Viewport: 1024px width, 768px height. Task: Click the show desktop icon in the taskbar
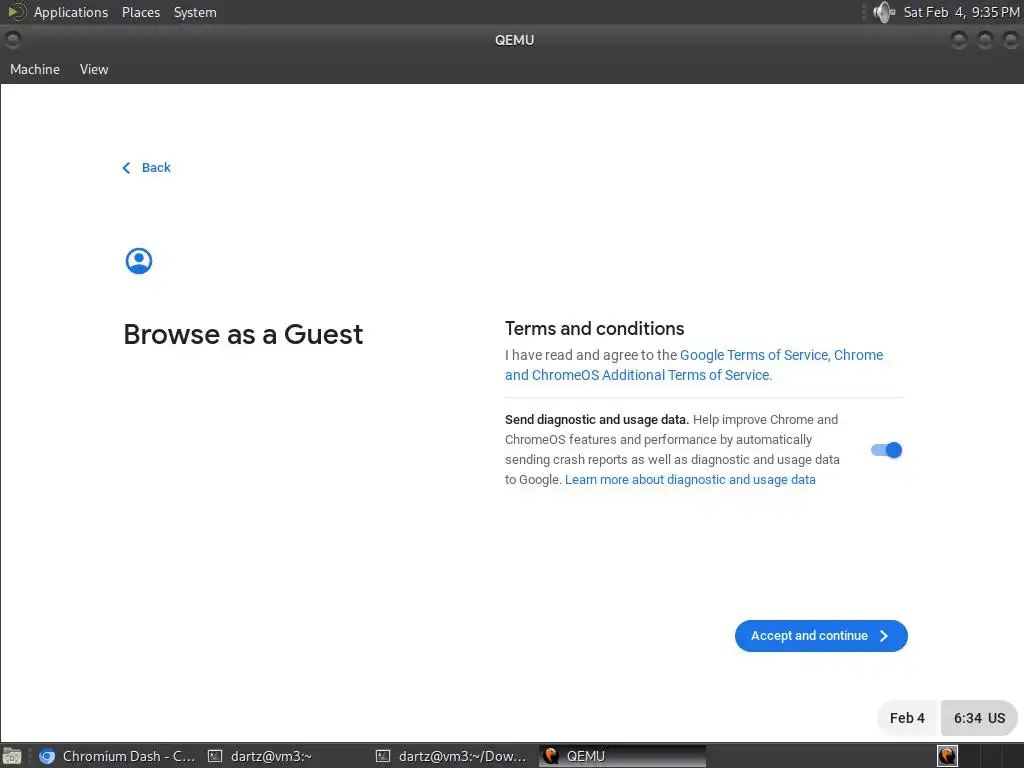click(x=12, y=756)
